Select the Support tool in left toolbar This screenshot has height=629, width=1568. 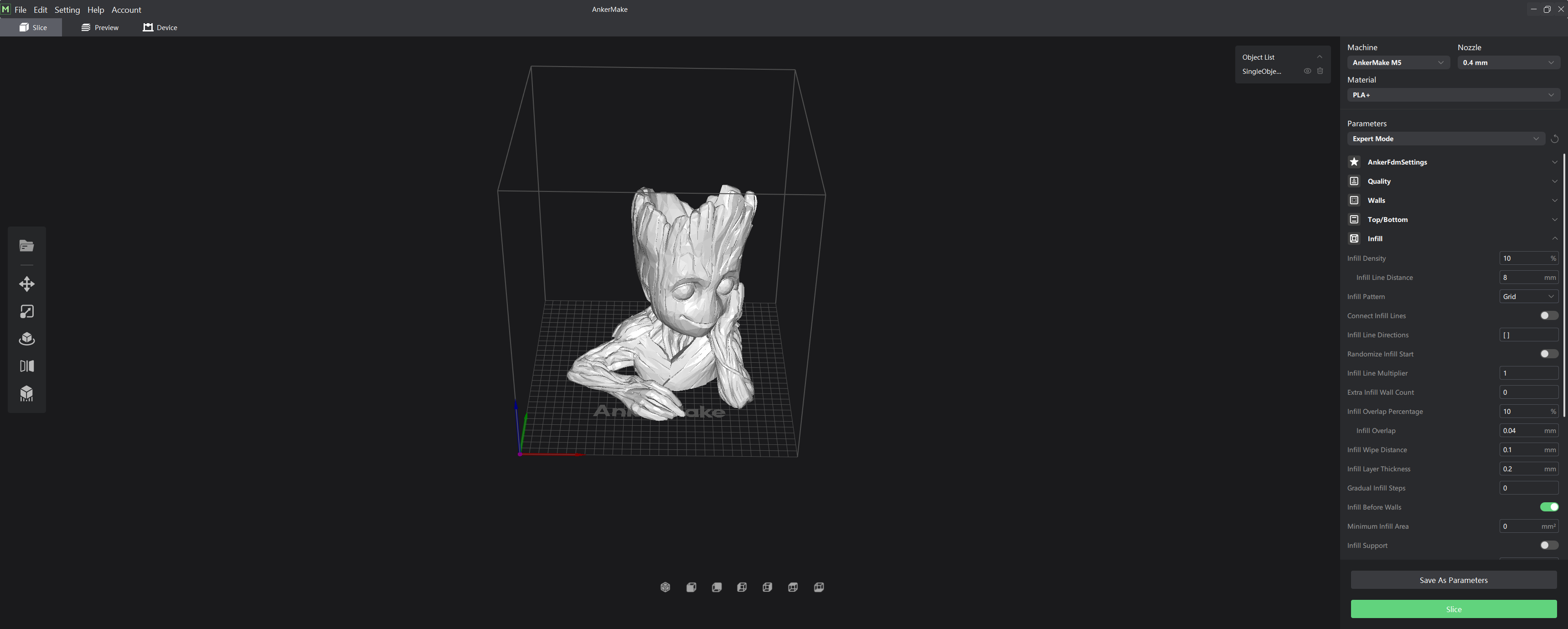coord(27,393)
